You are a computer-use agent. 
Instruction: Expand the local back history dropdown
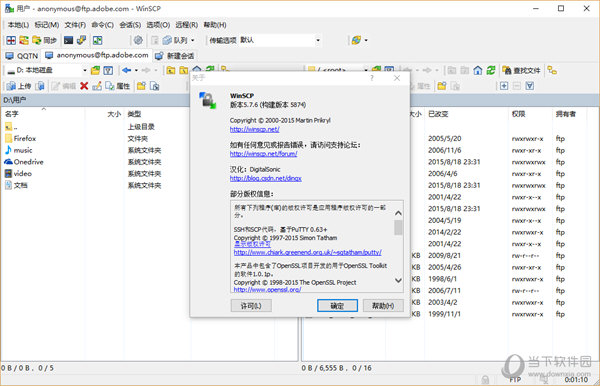[x=136, y=70]
